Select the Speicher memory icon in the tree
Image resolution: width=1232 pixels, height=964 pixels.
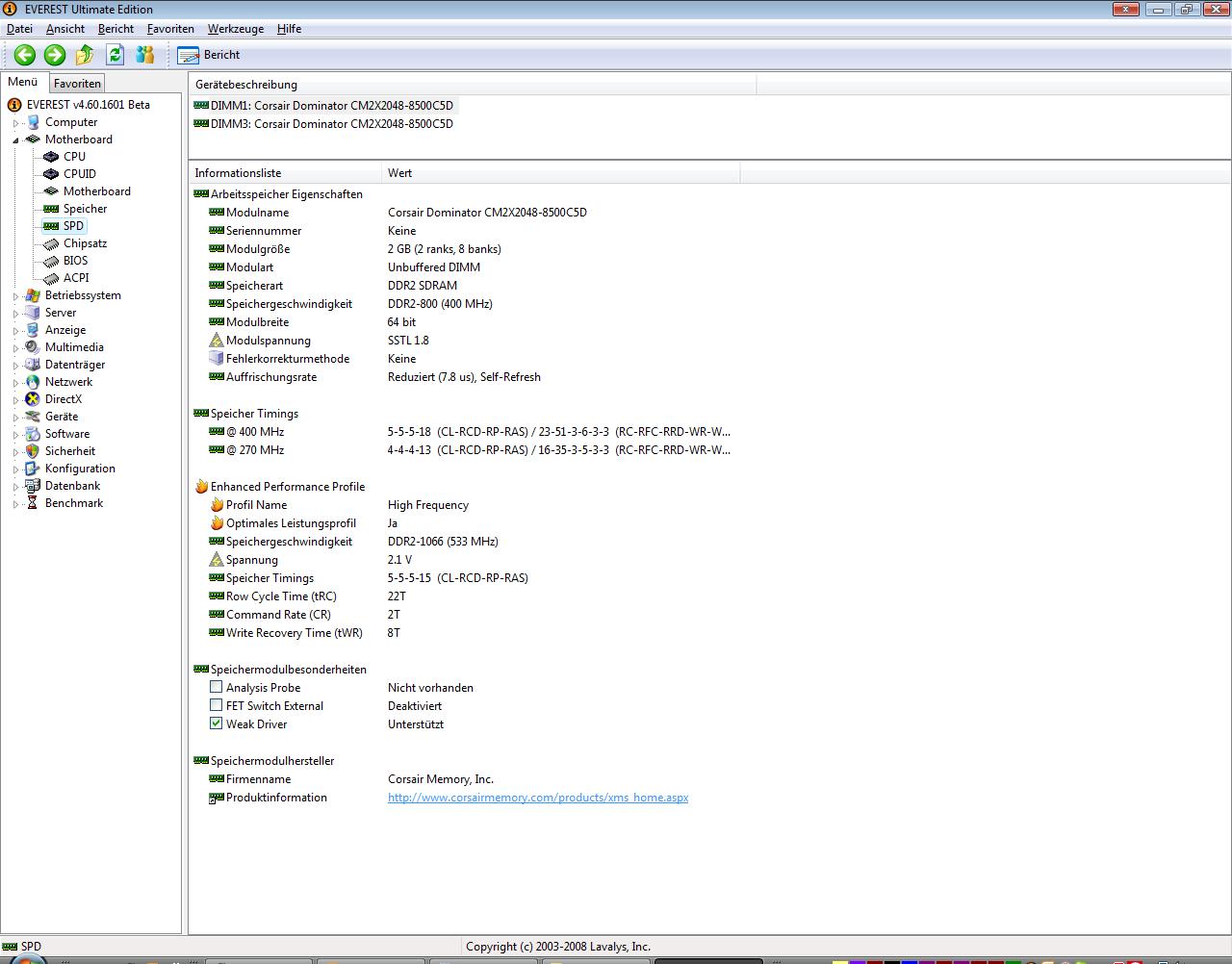pyautogui.click(x=51, y=209)
